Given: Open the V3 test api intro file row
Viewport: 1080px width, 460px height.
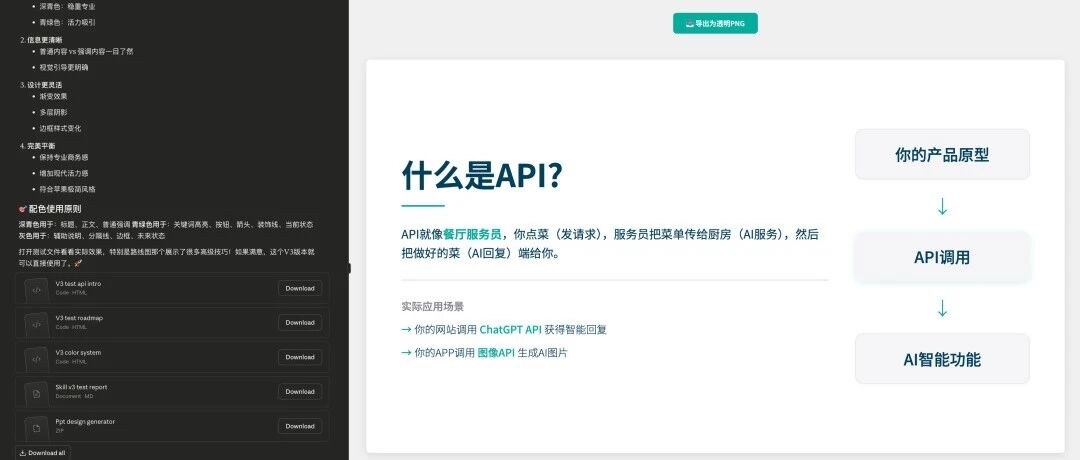Looking at the screenshot, I should point(172,289).
